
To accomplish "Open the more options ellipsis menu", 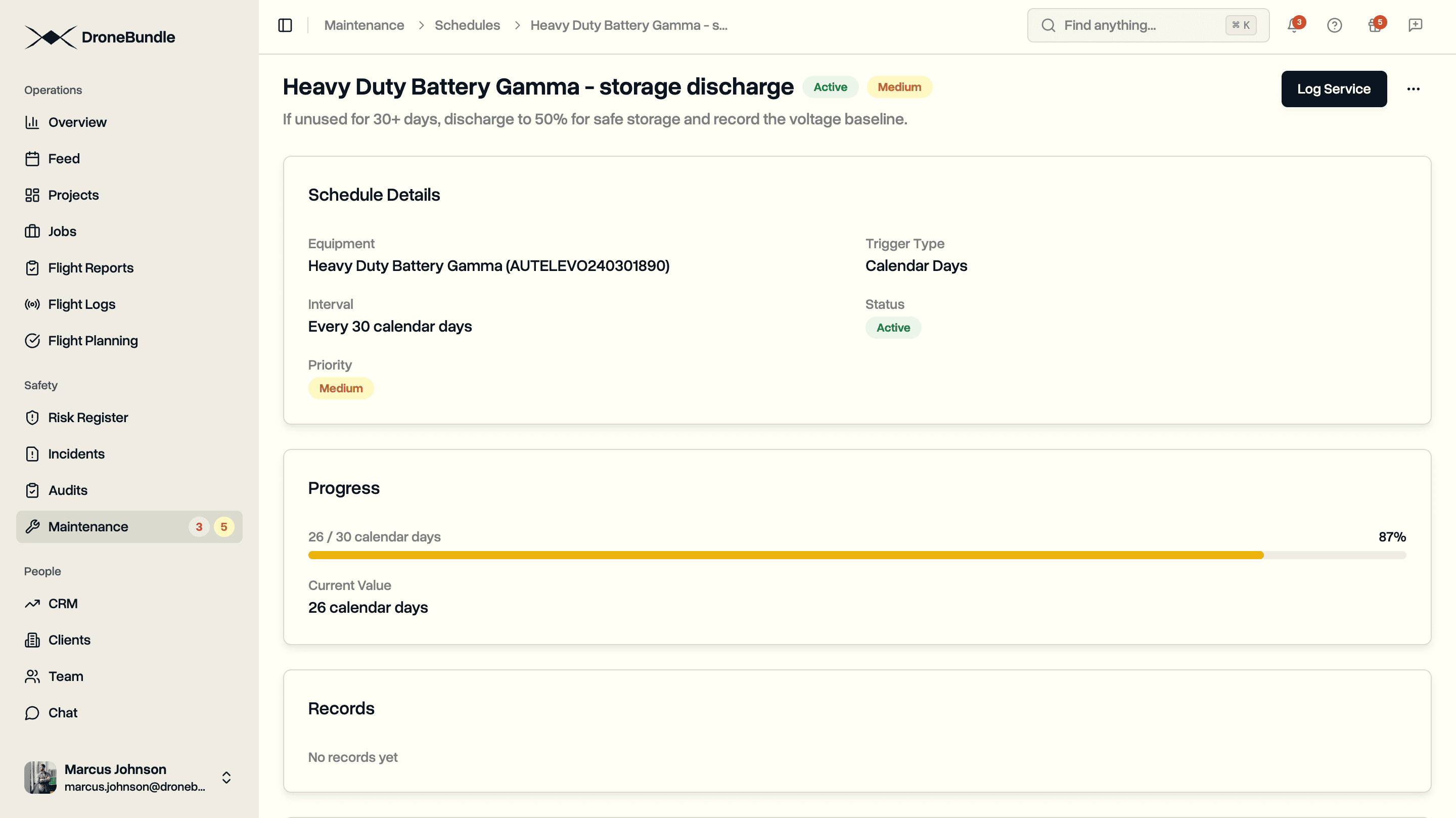I will [x=1414, y=89].
